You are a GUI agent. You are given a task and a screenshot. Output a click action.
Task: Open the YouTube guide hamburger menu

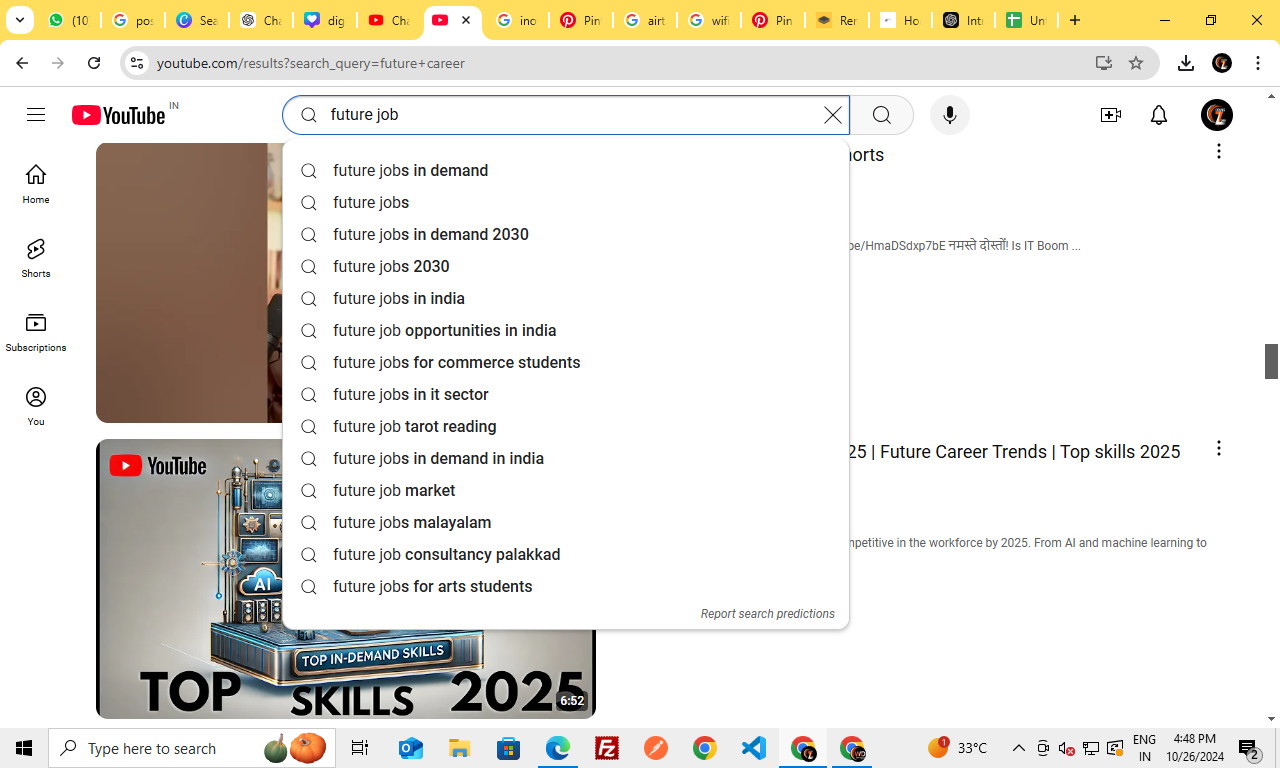[x=36, y=115]
